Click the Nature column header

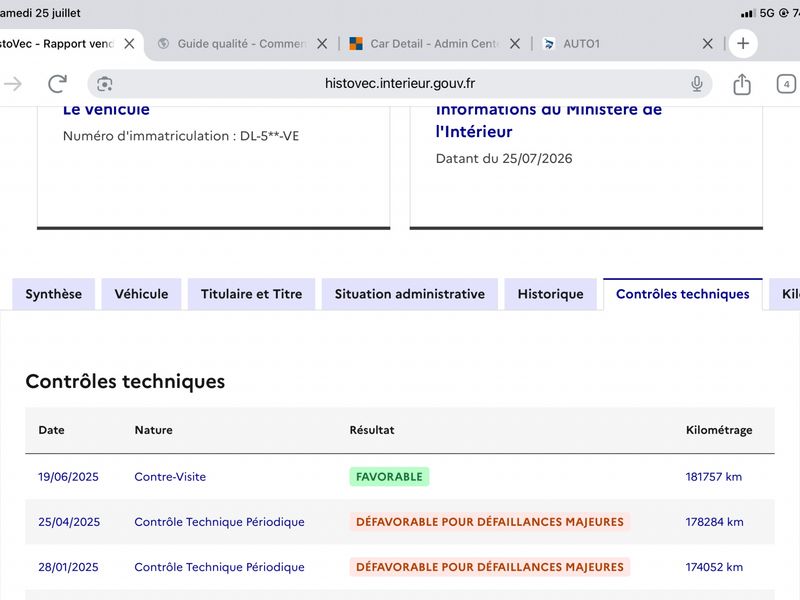coord(154,430)
